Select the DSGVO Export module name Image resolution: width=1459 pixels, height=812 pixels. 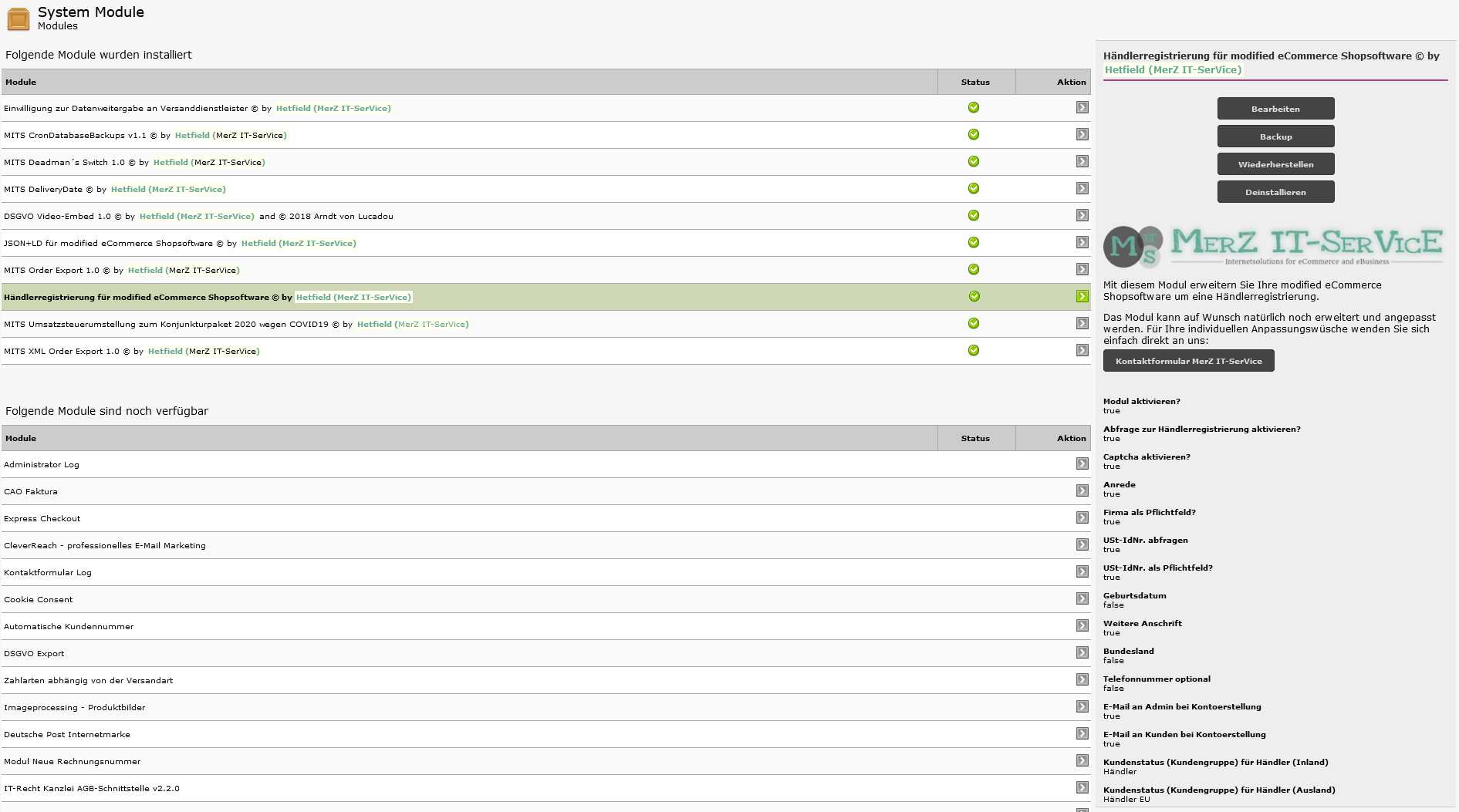34,653
